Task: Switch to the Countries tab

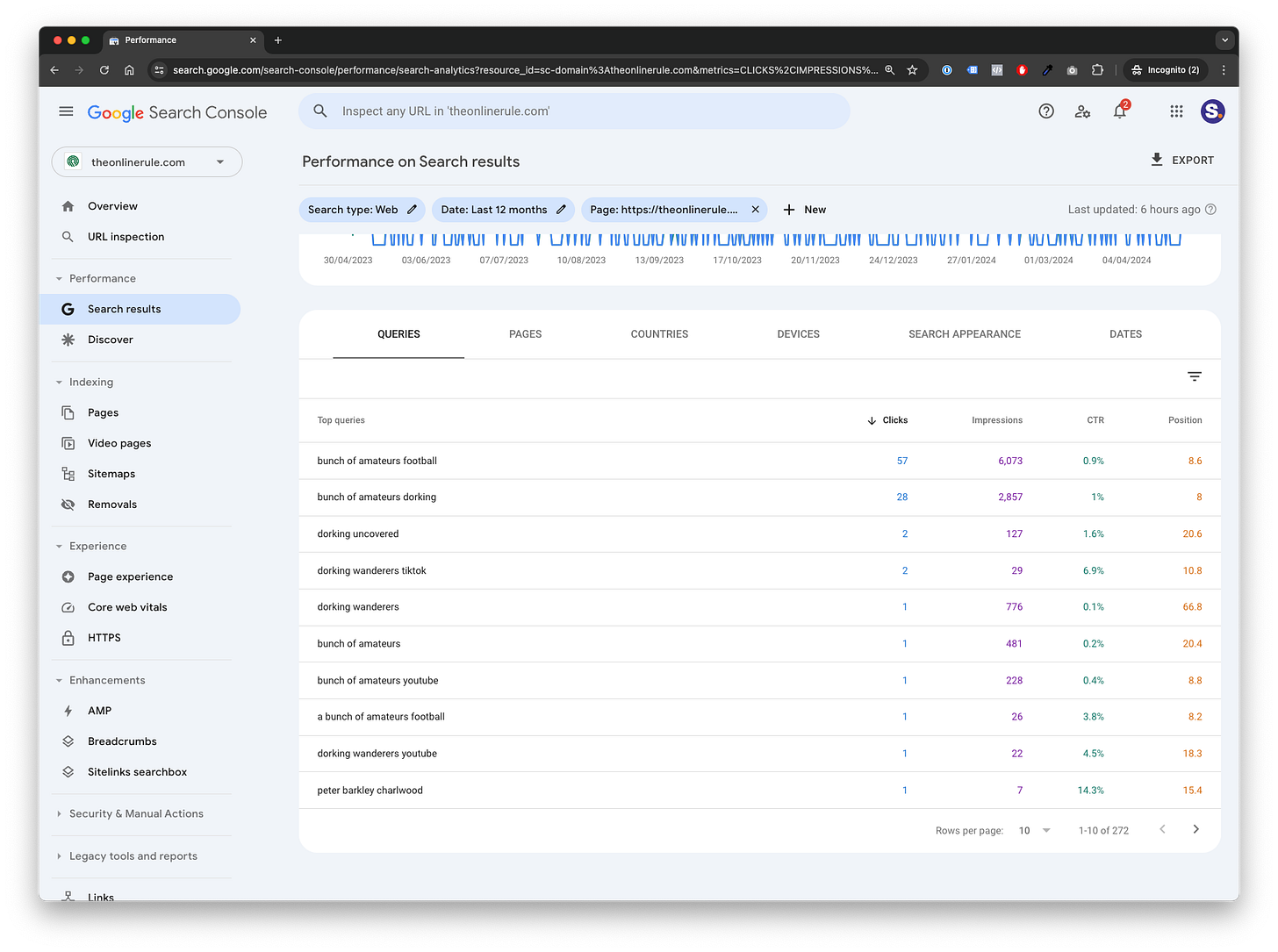Action: pos(659,334)
